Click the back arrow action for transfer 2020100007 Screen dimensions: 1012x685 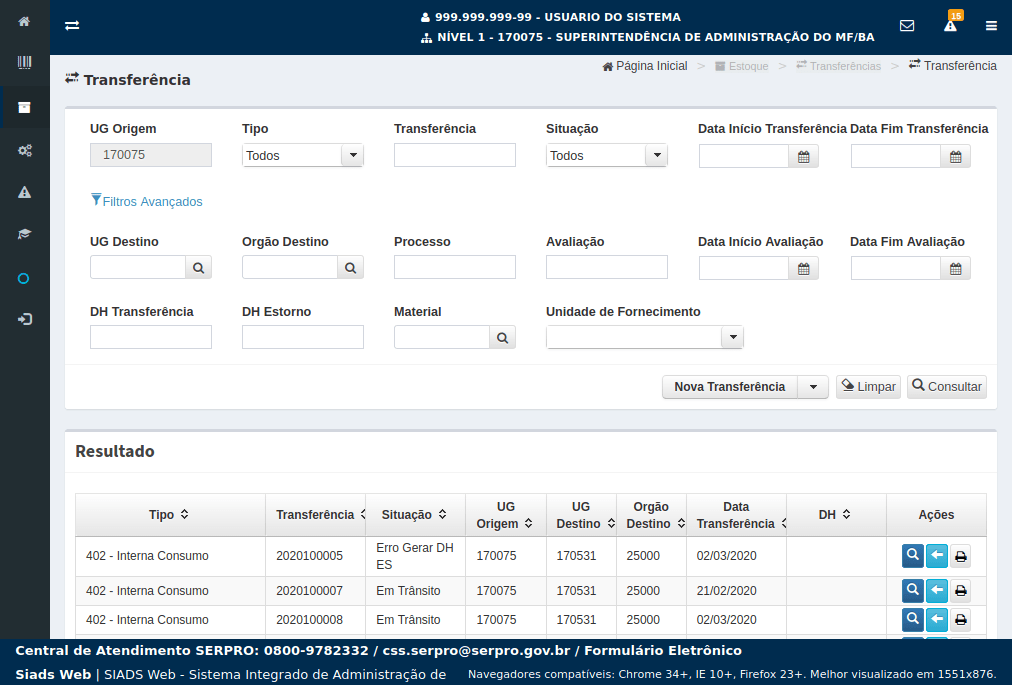tap(936, 590)
